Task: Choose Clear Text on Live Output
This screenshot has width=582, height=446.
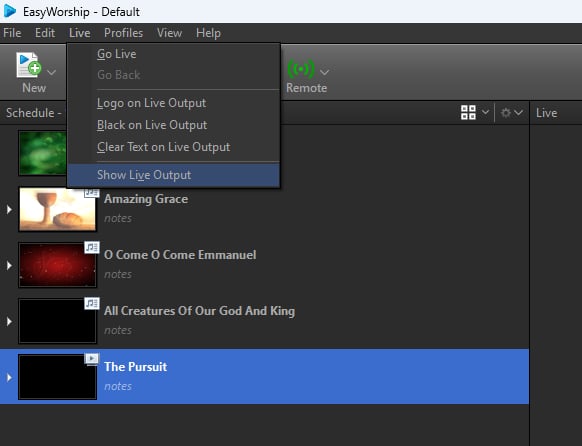Action: click(x=173, y=147)
